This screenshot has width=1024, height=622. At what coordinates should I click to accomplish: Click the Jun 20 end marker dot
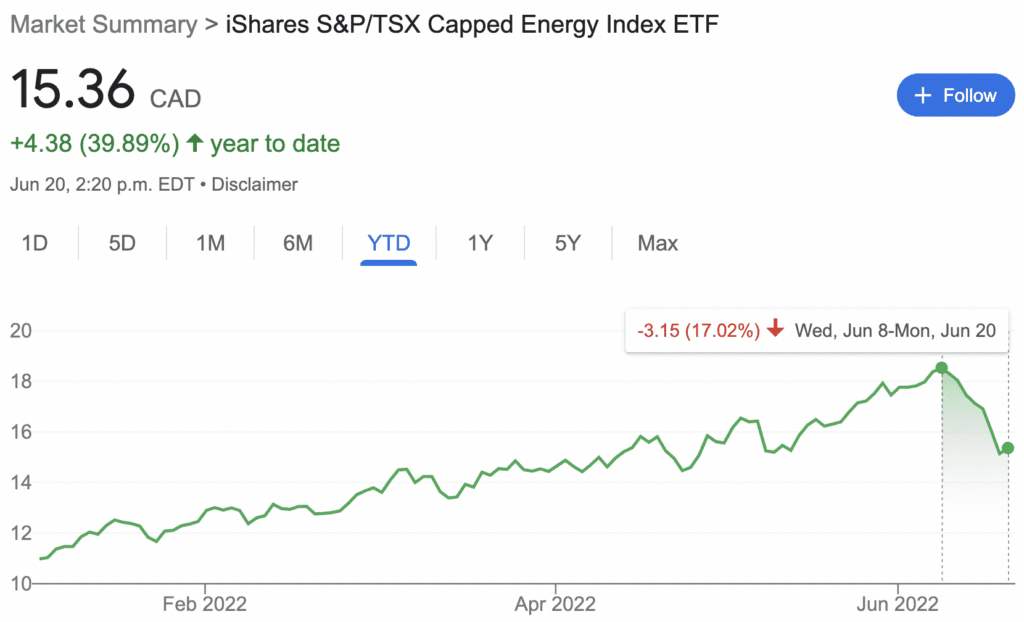pos(1008,448)
